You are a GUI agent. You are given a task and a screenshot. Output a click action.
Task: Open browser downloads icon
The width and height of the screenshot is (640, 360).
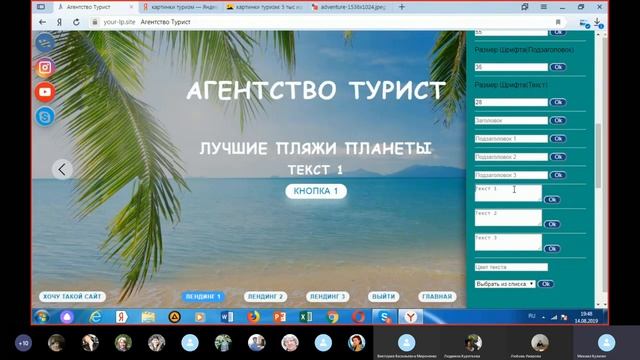point(598,22)
